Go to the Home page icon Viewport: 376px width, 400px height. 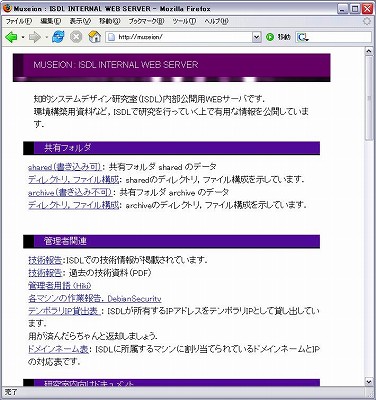(x=95, y=37)
